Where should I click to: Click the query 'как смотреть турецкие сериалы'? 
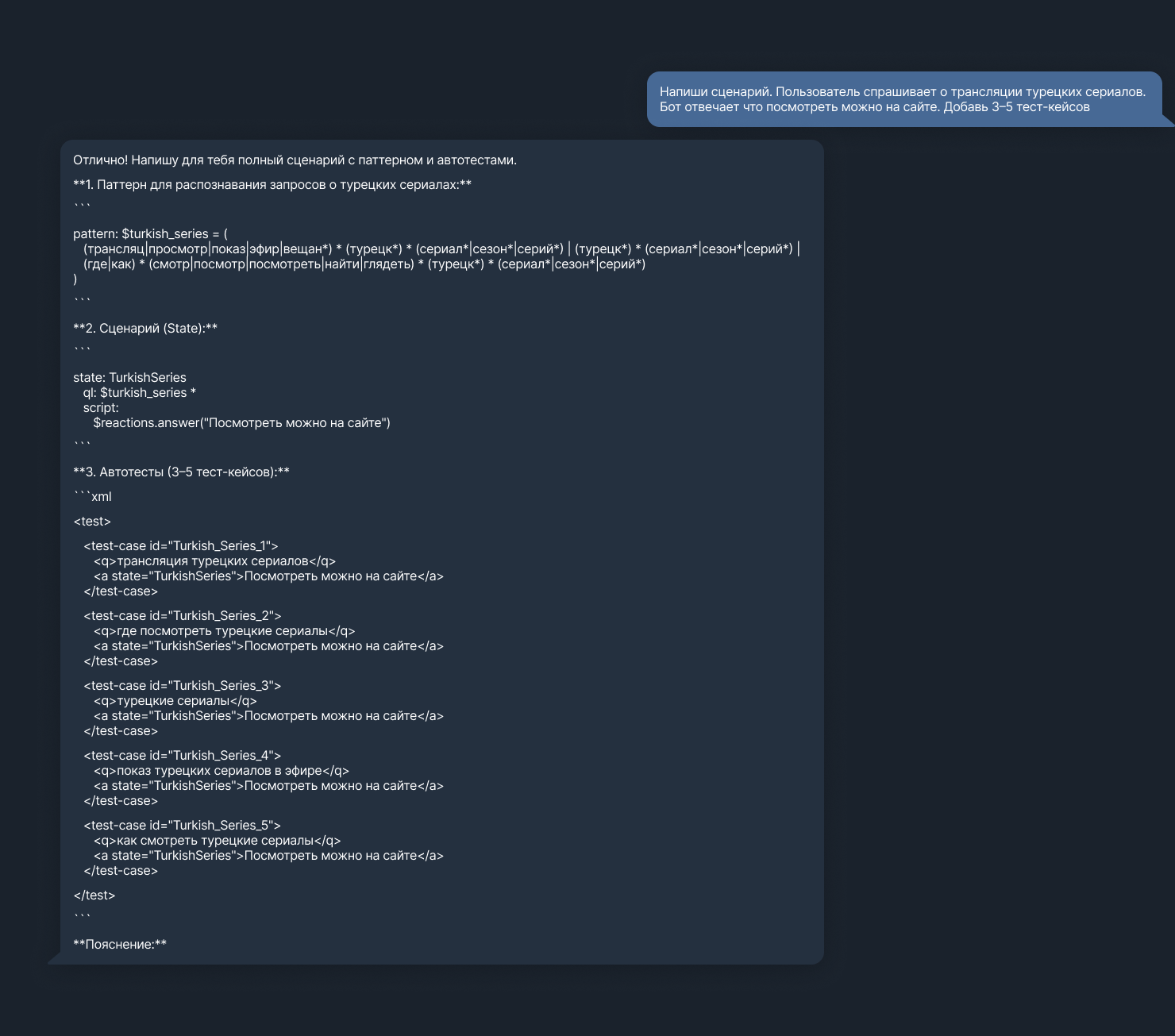click(x=217, y=841)
